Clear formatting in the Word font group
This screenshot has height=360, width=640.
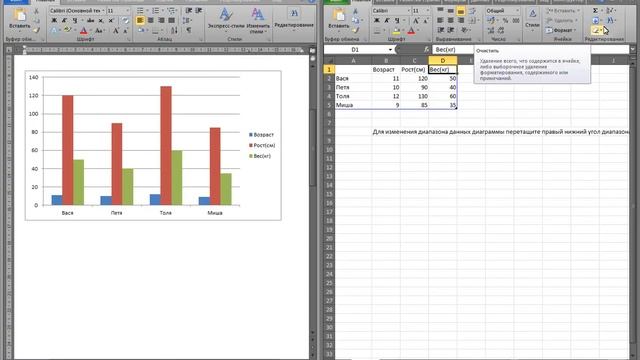tap(125, 20)
